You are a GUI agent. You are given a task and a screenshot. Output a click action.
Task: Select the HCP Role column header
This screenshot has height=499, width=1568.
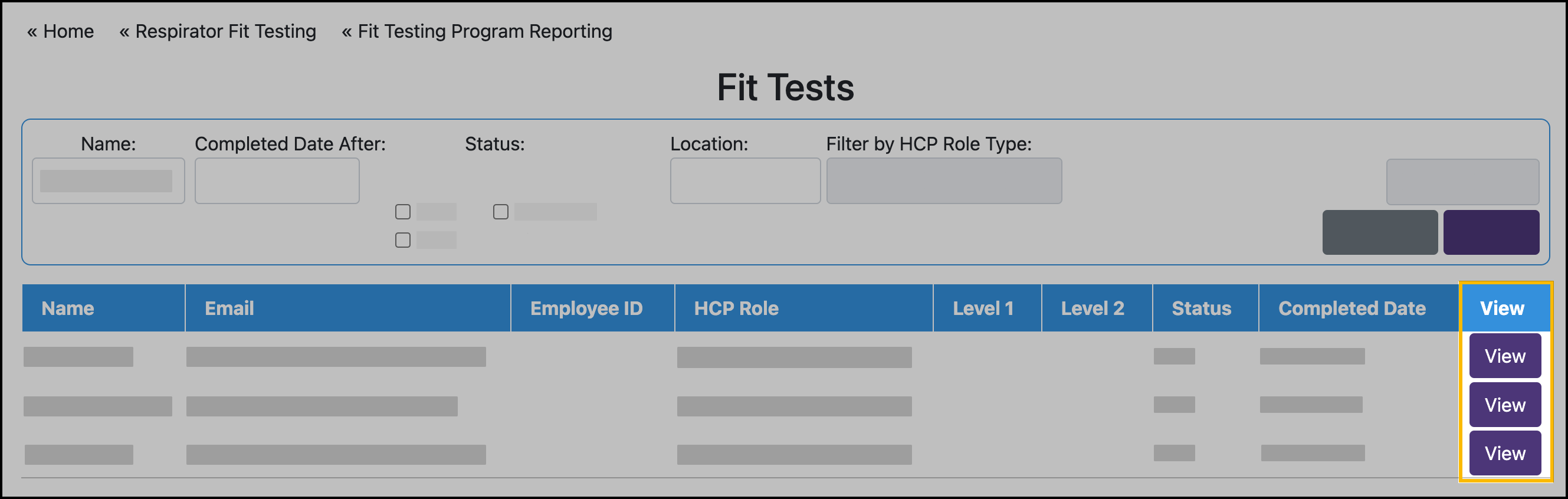pos(736,308)
